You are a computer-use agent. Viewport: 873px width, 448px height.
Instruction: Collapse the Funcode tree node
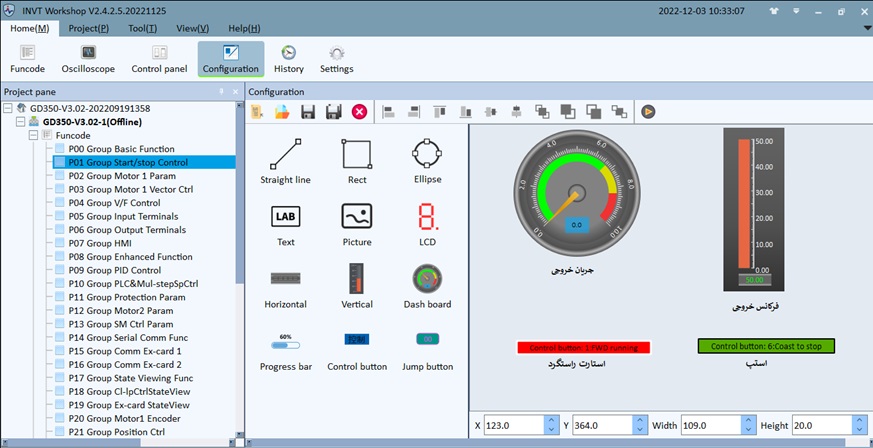[x=34, y=135]
